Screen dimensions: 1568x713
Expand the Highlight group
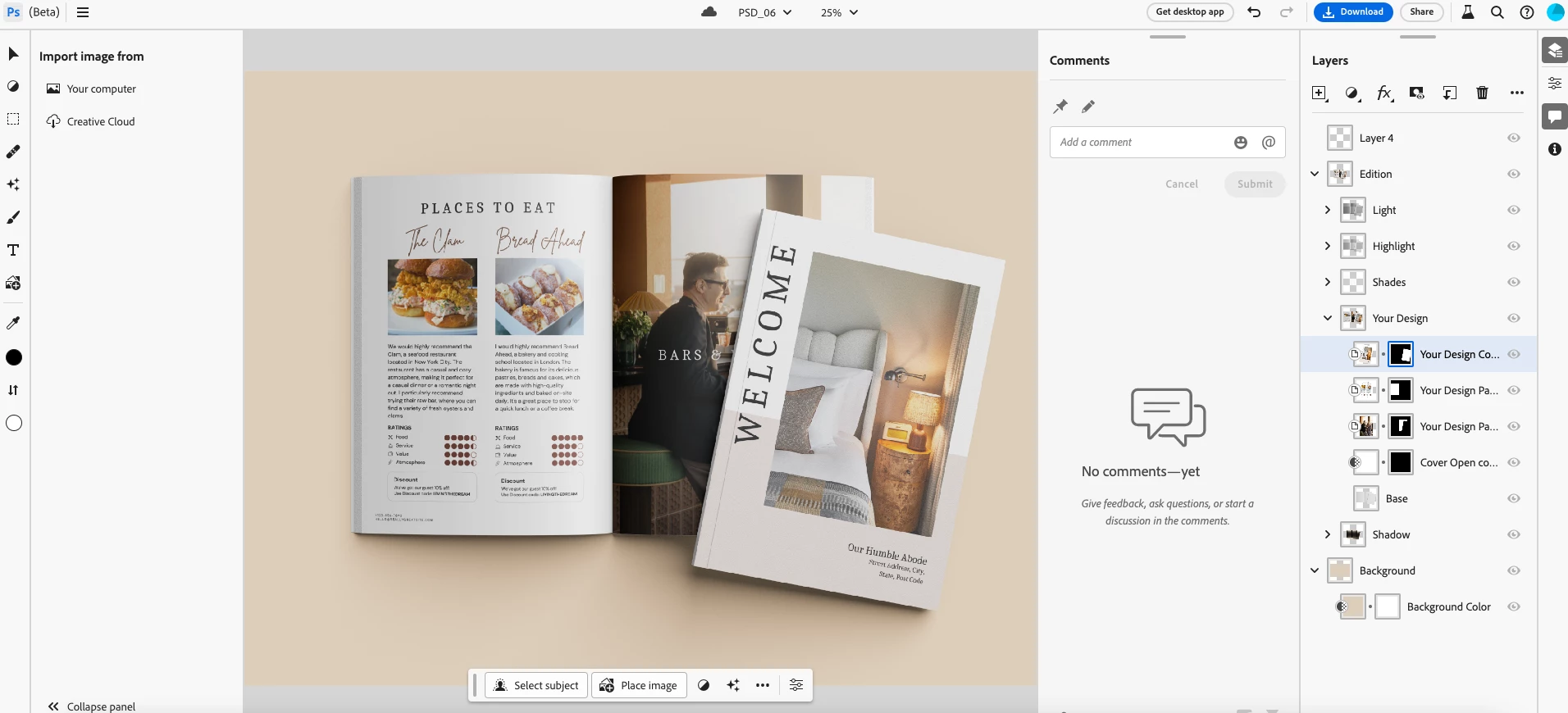pyautogui.click(x=1328, y=246)
